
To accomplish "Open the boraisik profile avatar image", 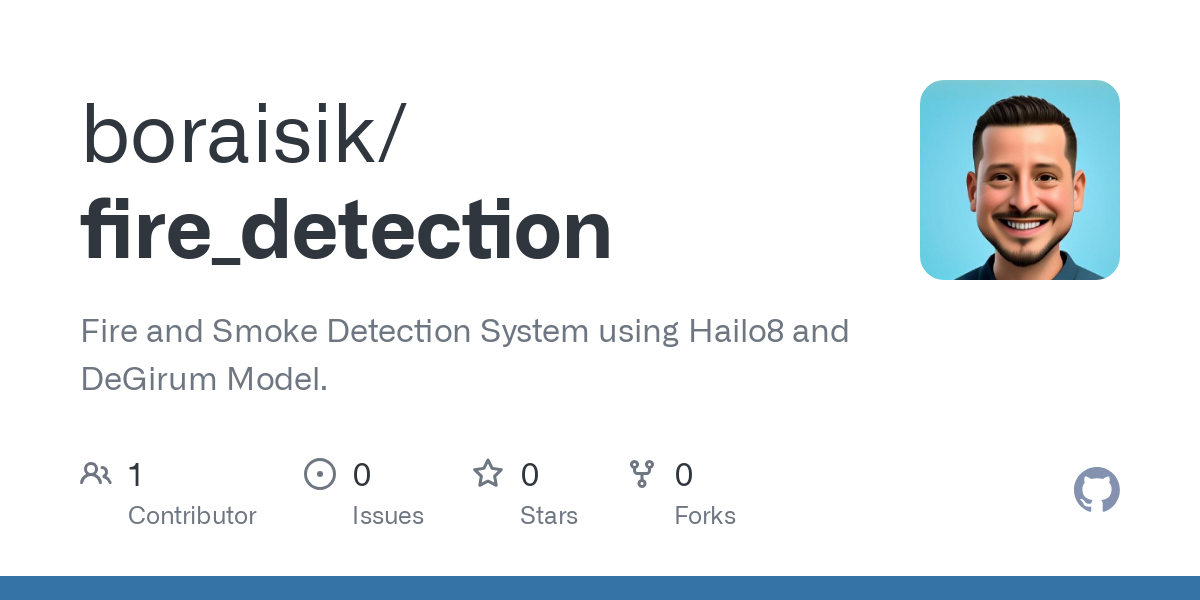I will [1019, 180].
